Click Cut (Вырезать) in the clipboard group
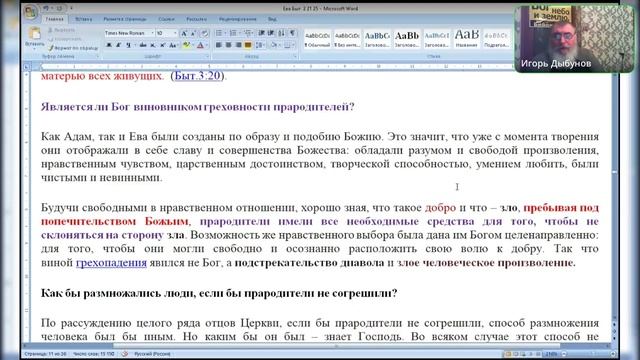Viewport: 640px width, 360px height. tap(61, 30)
